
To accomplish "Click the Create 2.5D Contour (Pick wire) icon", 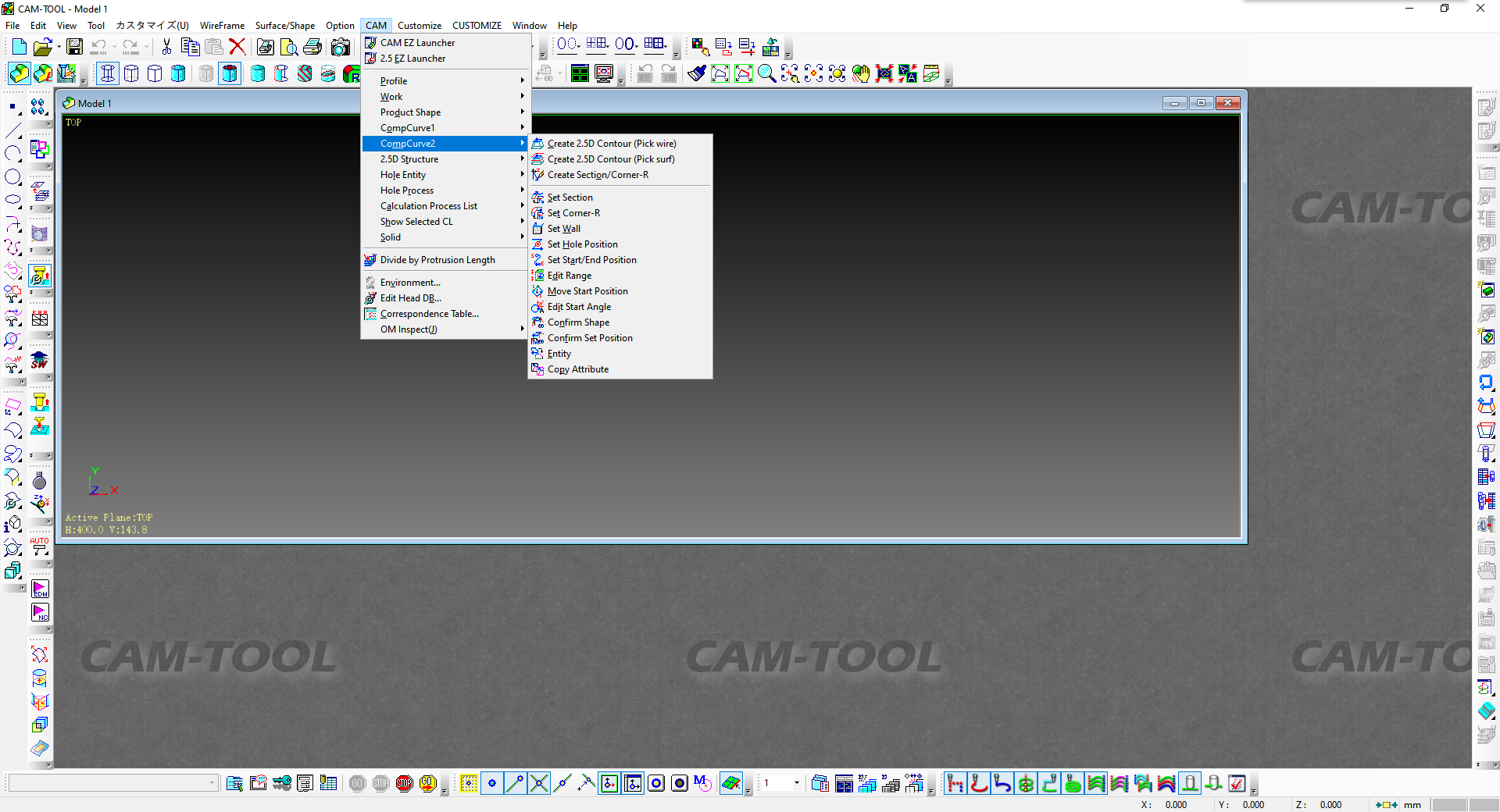I will [x=537, y=144].
